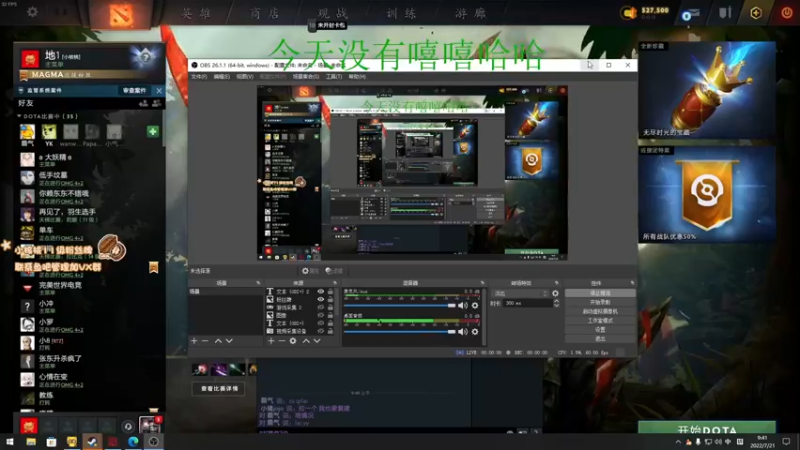Open the 工具(T) menu in OBS

pyautogui.click(x=334, y=77)
